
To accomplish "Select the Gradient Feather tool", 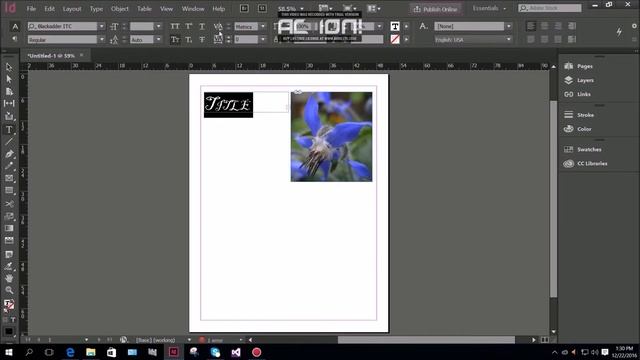I will (x=9, y=240).
